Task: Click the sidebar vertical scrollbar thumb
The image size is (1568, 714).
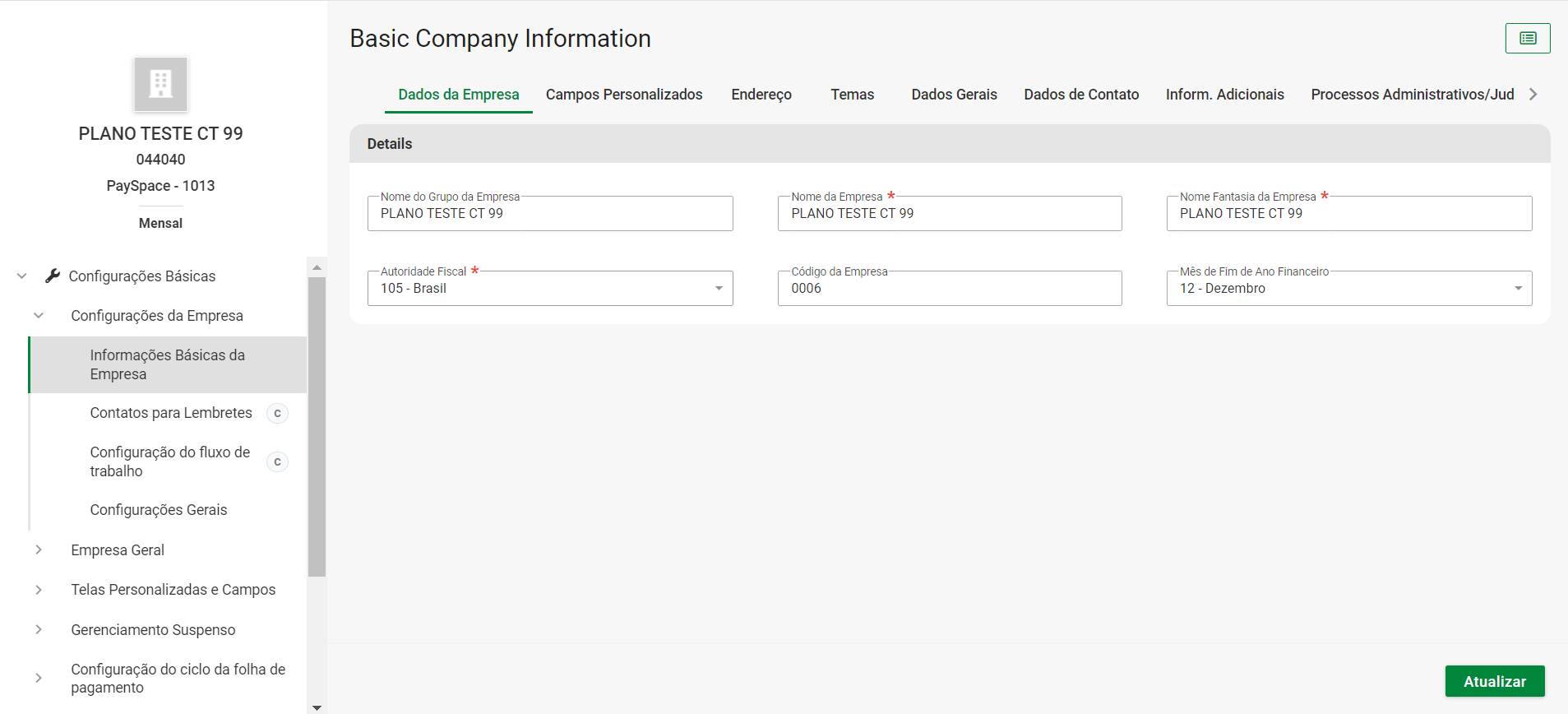Action: coord(317,426)
